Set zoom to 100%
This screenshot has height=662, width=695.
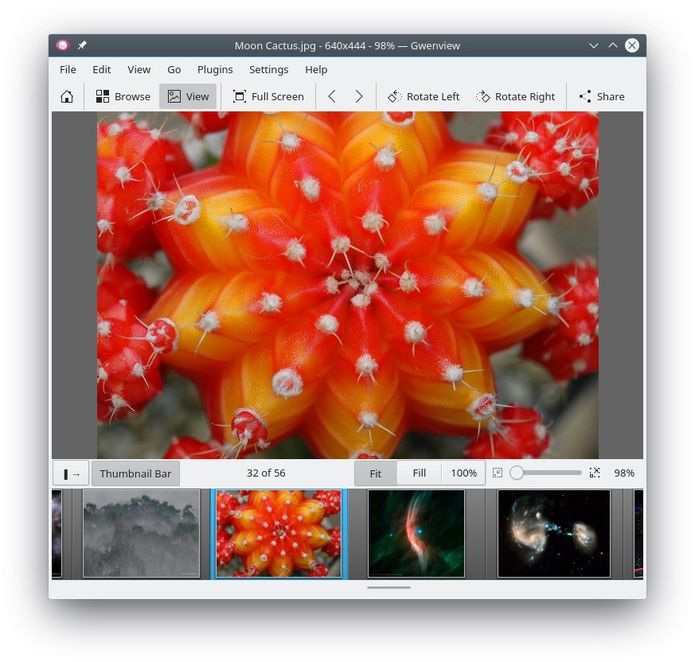click(464, 474)
